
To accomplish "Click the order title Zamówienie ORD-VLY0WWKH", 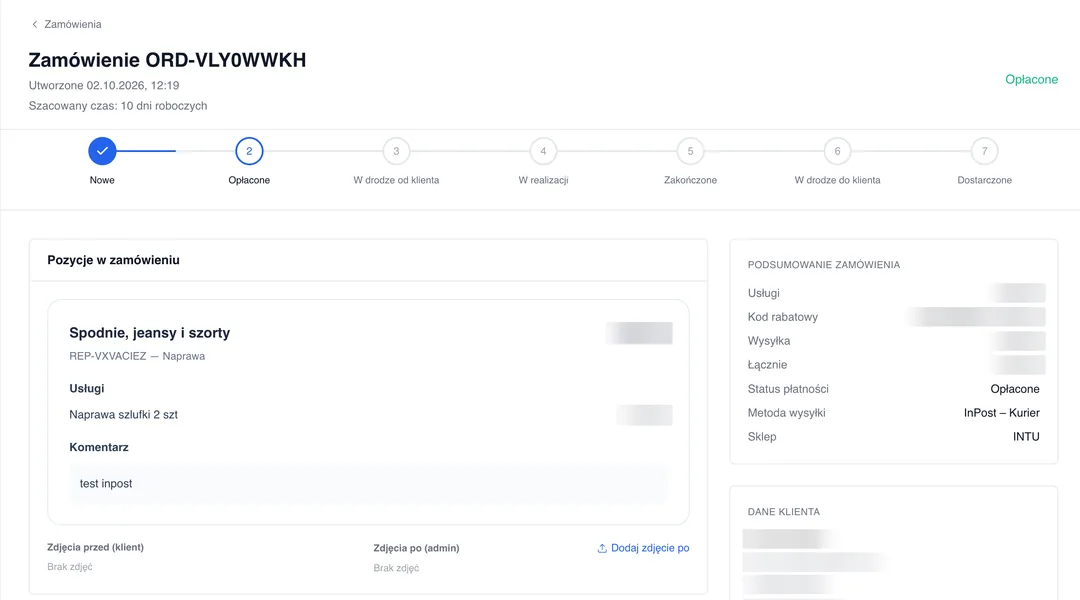I will tap(167, 60).
